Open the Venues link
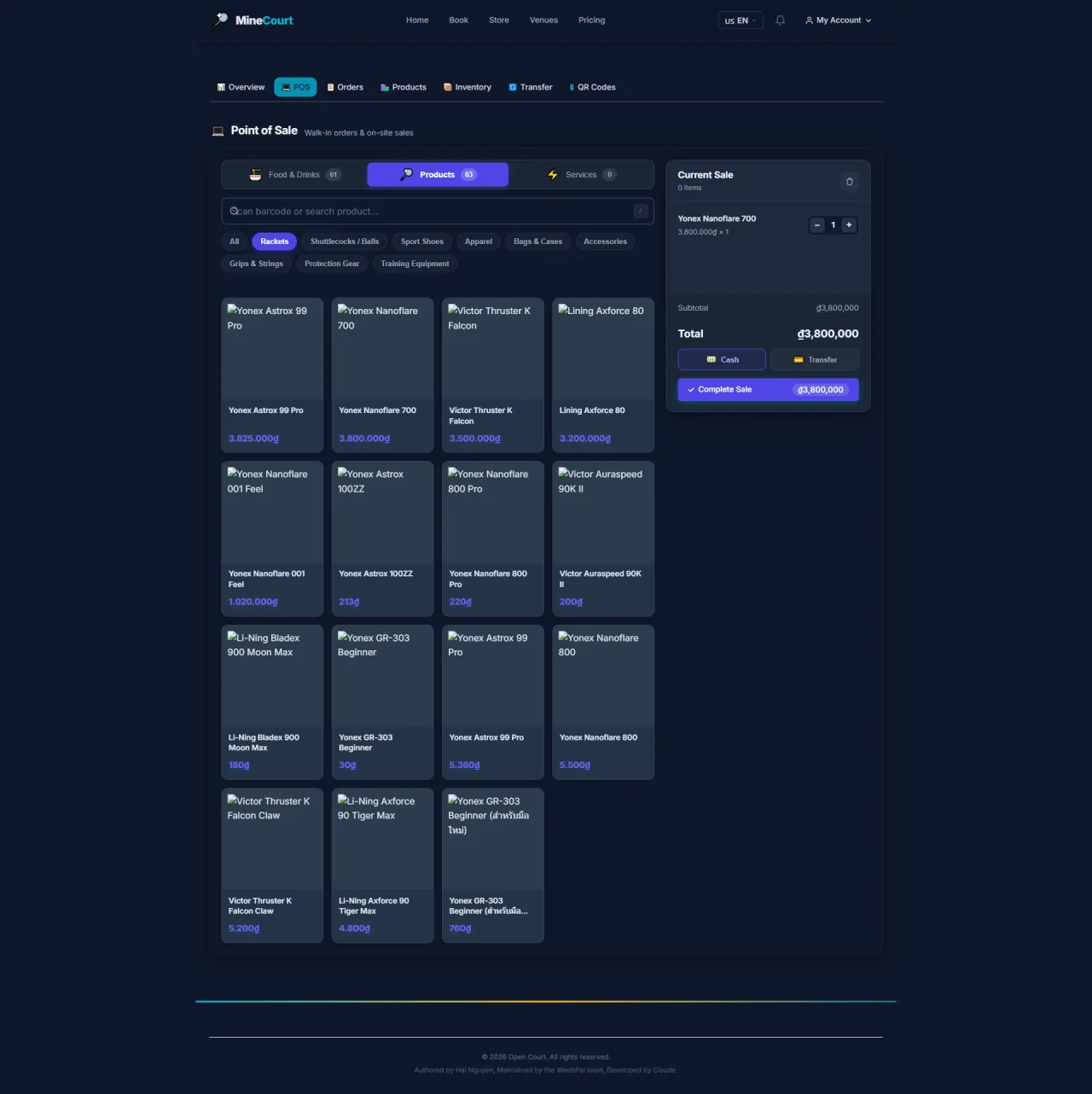 [x=543, y=20]
